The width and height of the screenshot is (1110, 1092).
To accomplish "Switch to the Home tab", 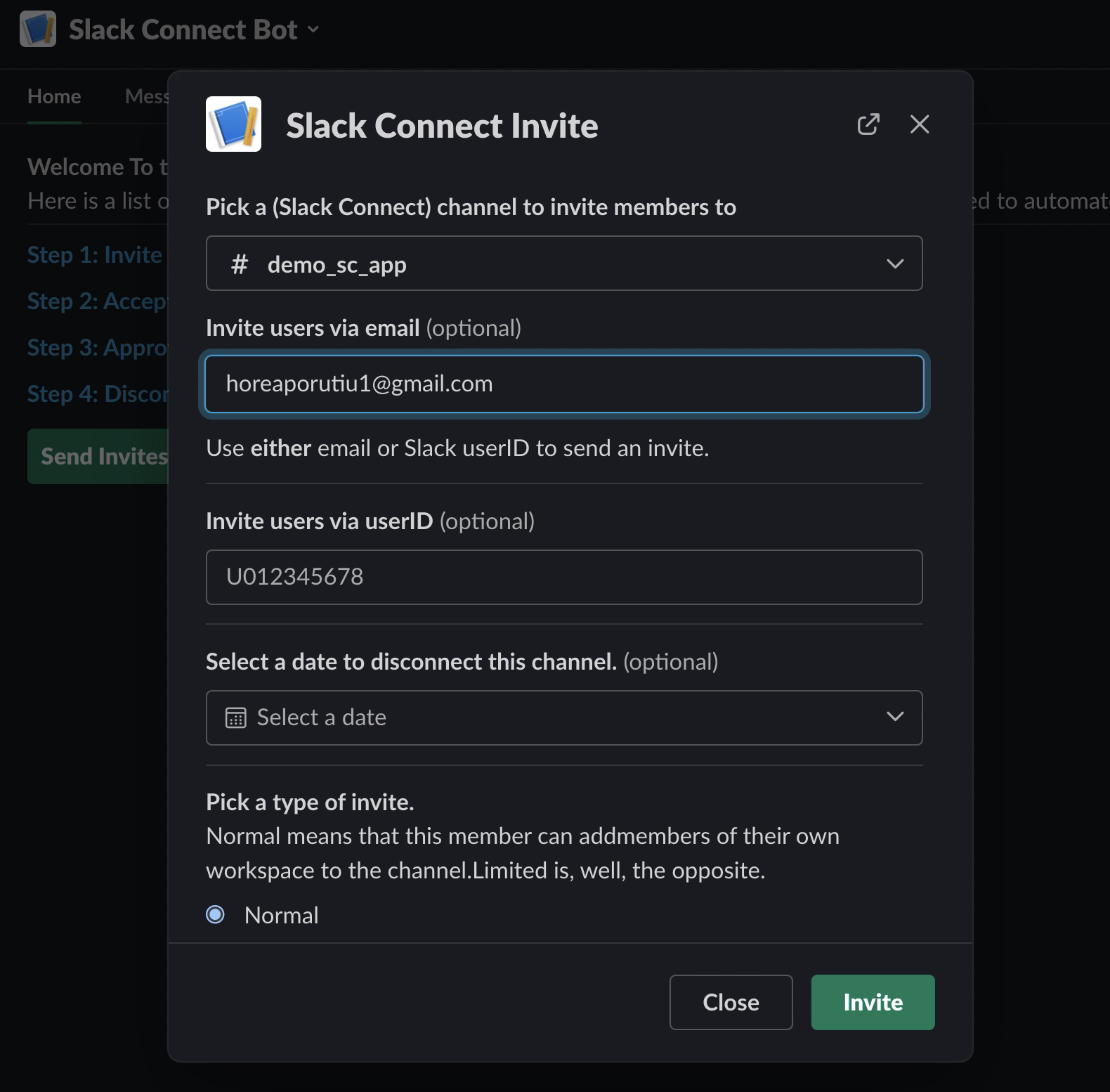I will pos(54,96).
